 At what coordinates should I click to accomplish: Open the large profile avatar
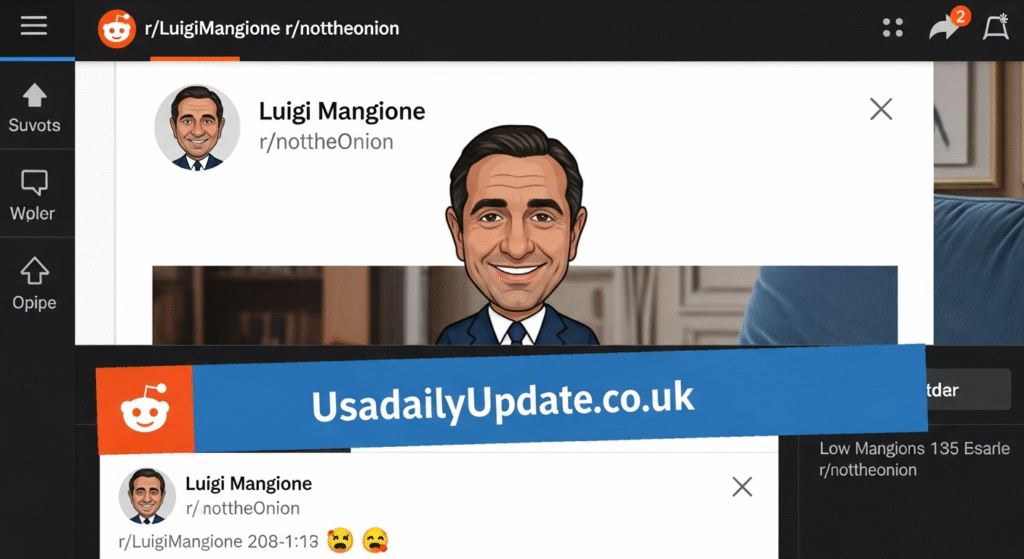(197, 127)
